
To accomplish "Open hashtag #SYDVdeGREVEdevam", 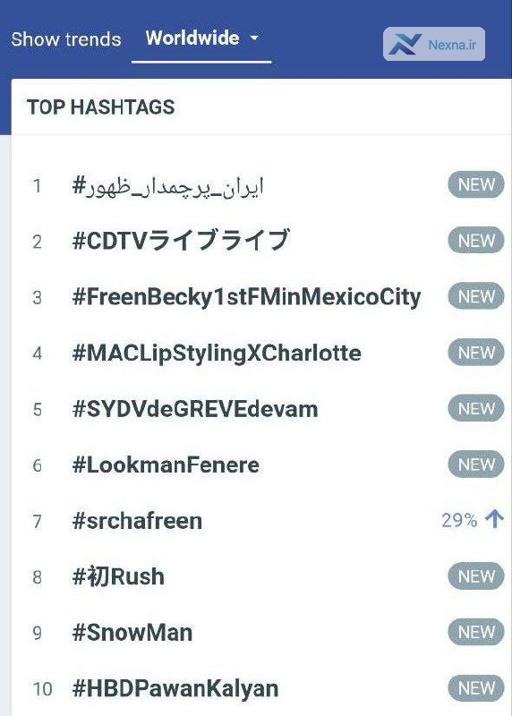I will [195, 409].
